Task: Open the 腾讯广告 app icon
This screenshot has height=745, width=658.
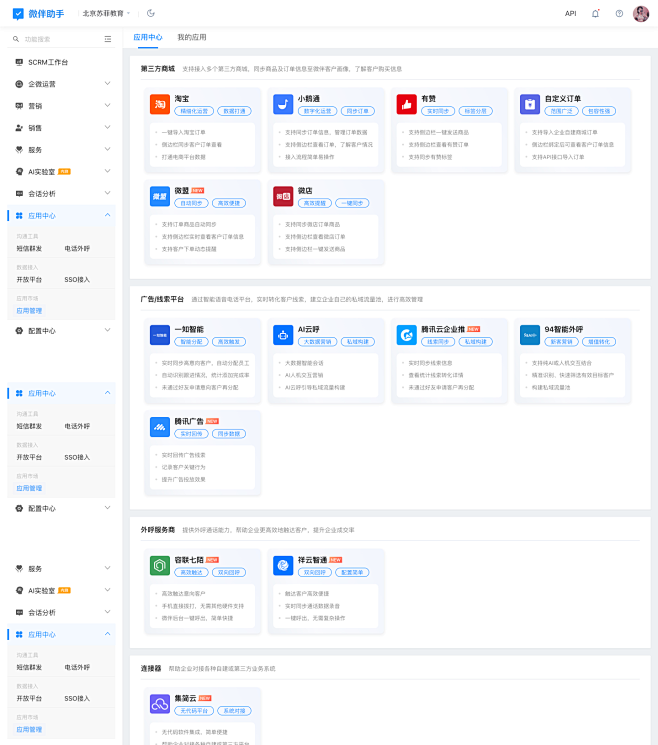Action: point(160,427)
